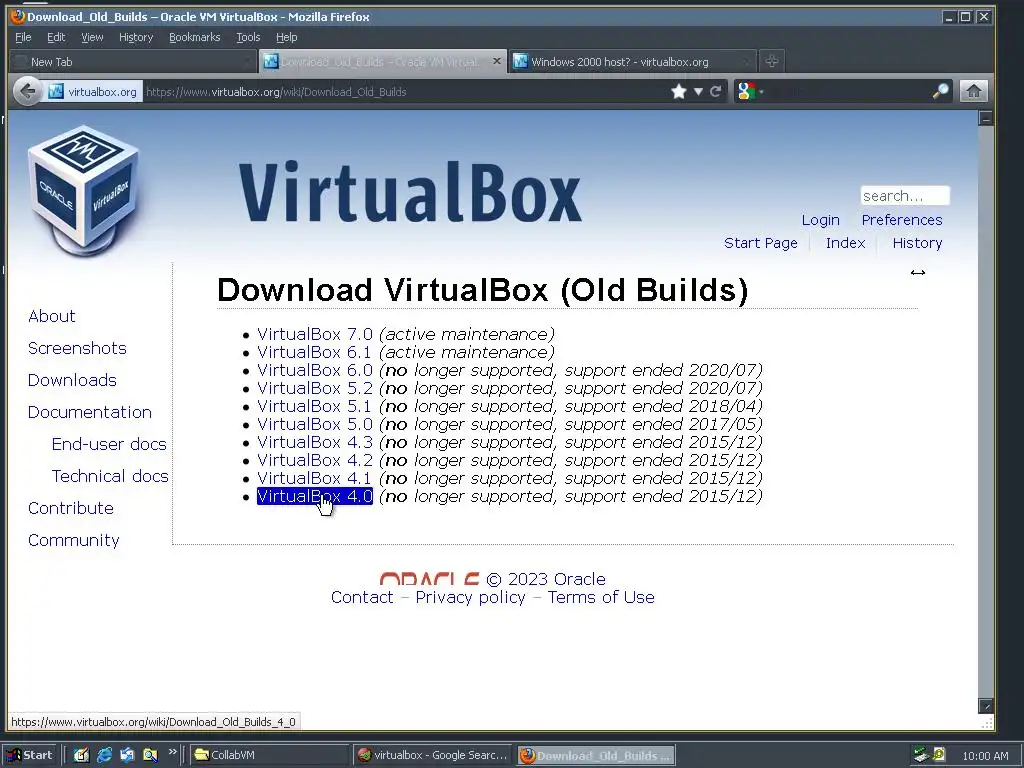Open the Edit menu

coord(56,37)
